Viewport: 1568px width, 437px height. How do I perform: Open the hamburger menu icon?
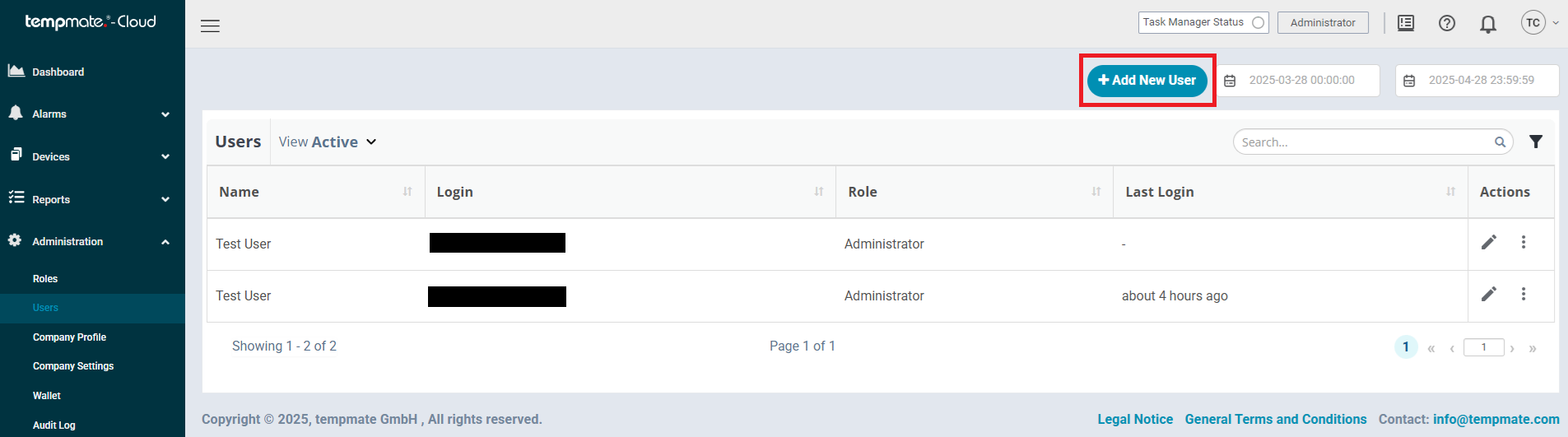[x=210, y=26]
